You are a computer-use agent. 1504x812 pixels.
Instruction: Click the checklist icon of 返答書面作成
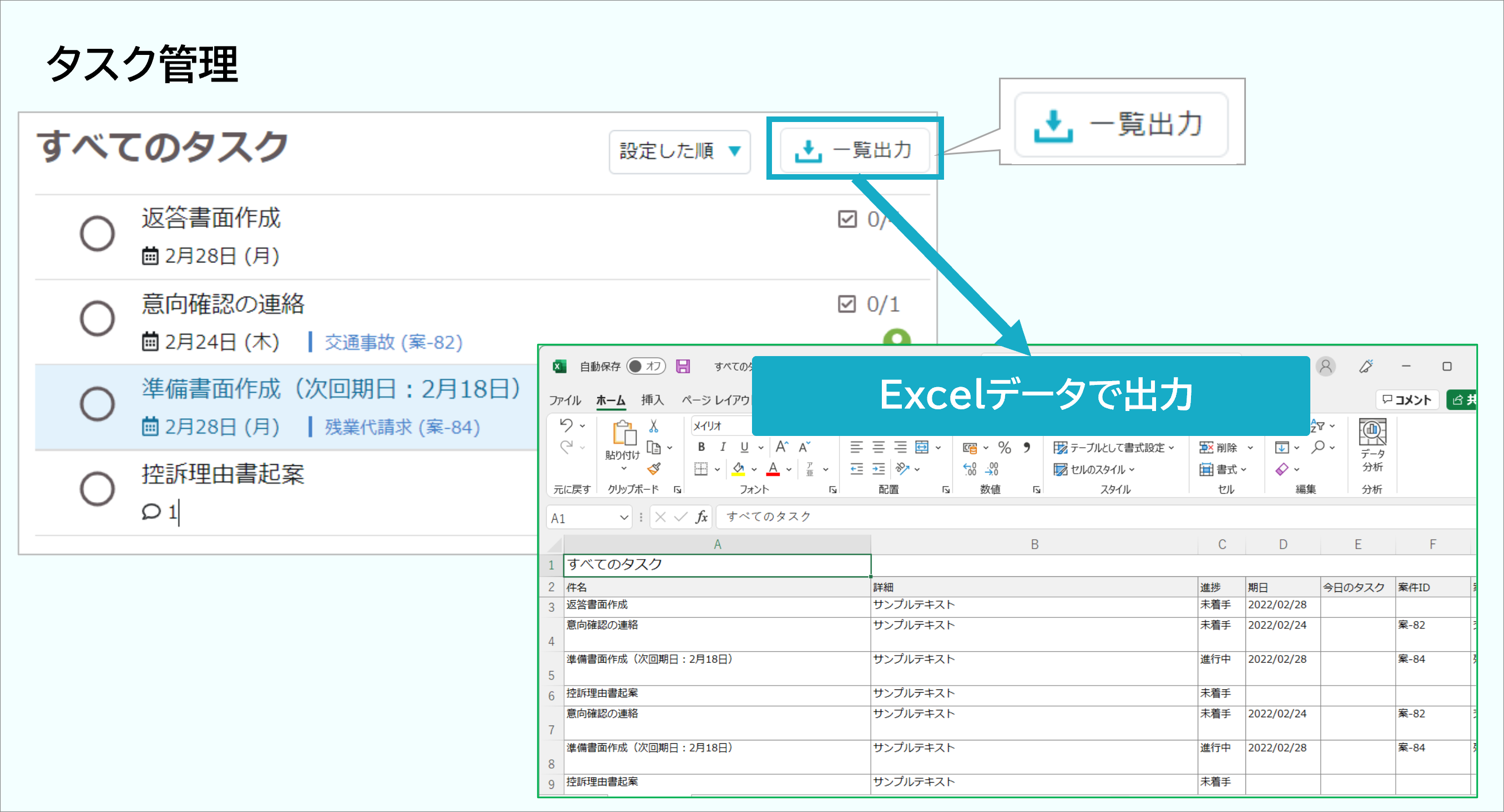(x=847, y=219)
